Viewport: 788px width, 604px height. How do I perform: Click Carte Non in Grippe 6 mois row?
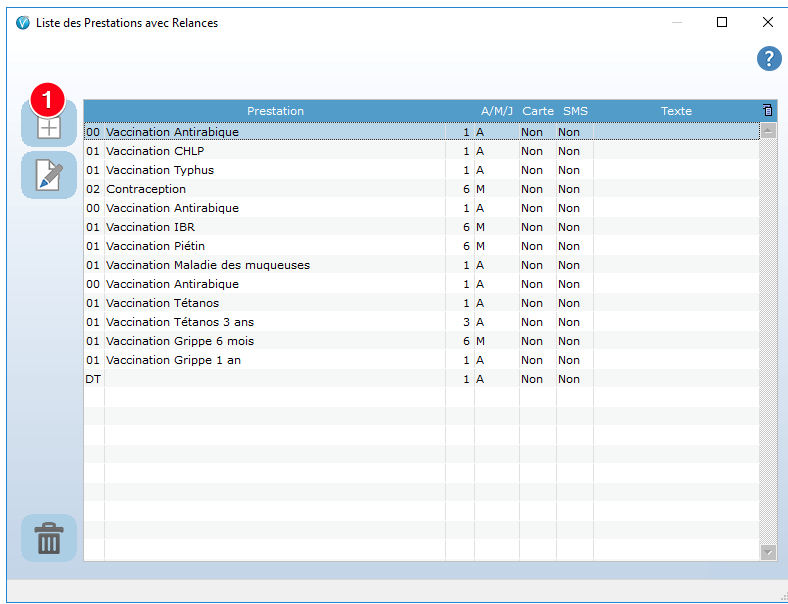(532, 341)
